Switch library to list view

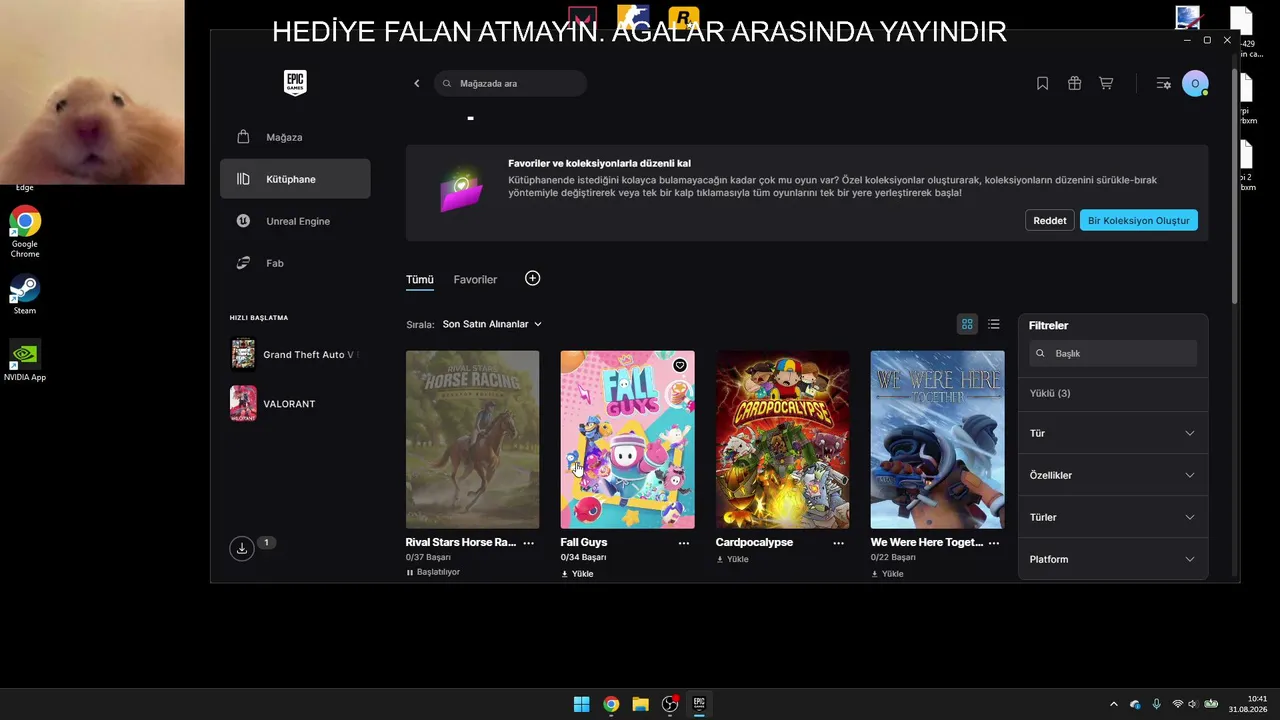pos(994,324)
